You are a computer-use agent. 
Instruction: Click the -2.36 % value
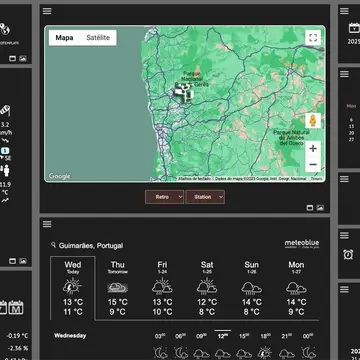pos(18,348)
